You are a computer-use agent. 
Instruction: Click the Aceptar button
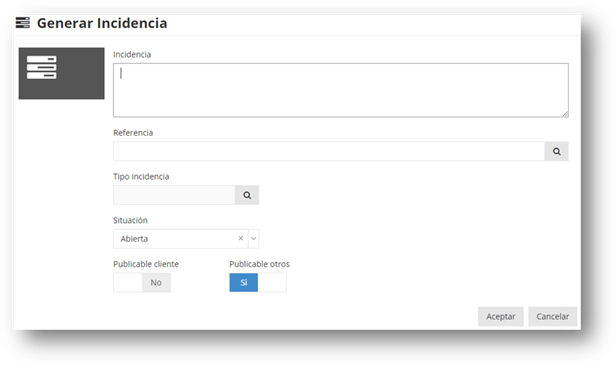pyautogui.click(x=500, y=316)
